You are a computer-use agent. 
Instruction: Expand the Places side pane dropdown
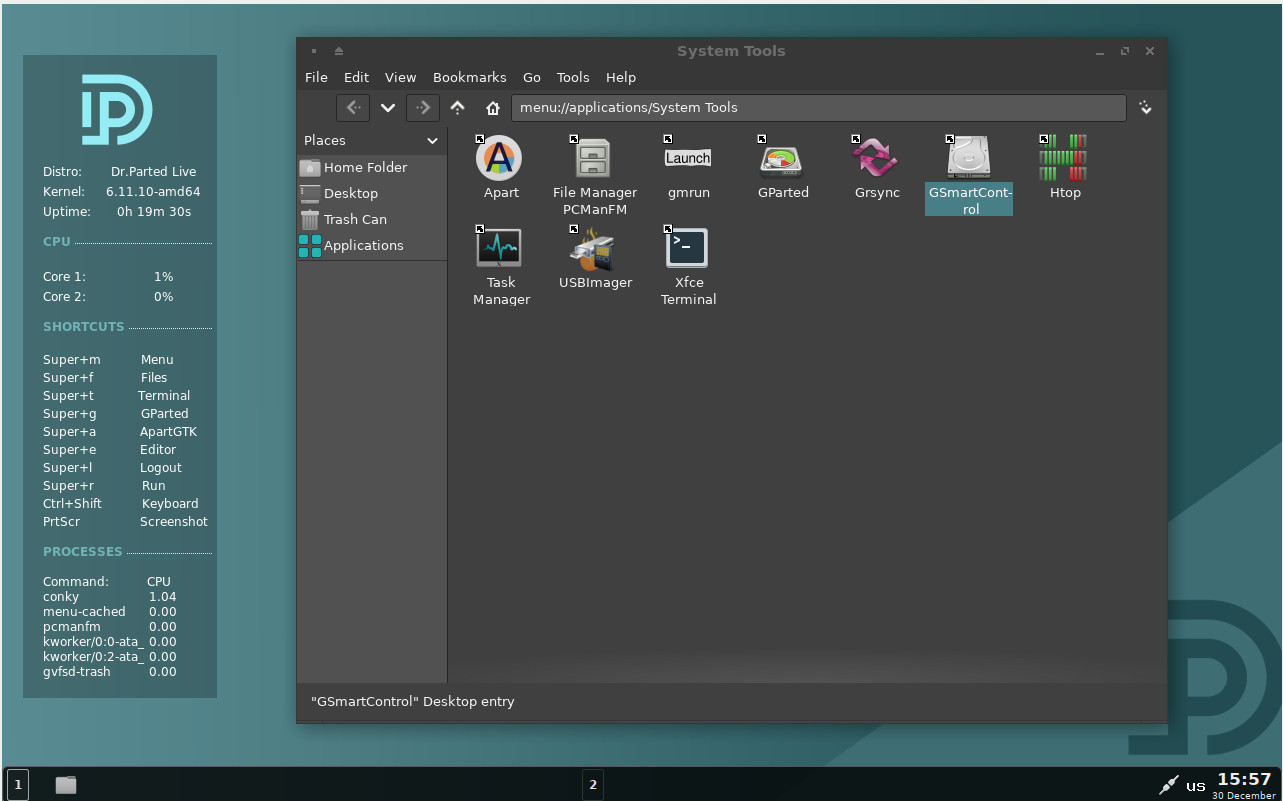pos(432,141)
